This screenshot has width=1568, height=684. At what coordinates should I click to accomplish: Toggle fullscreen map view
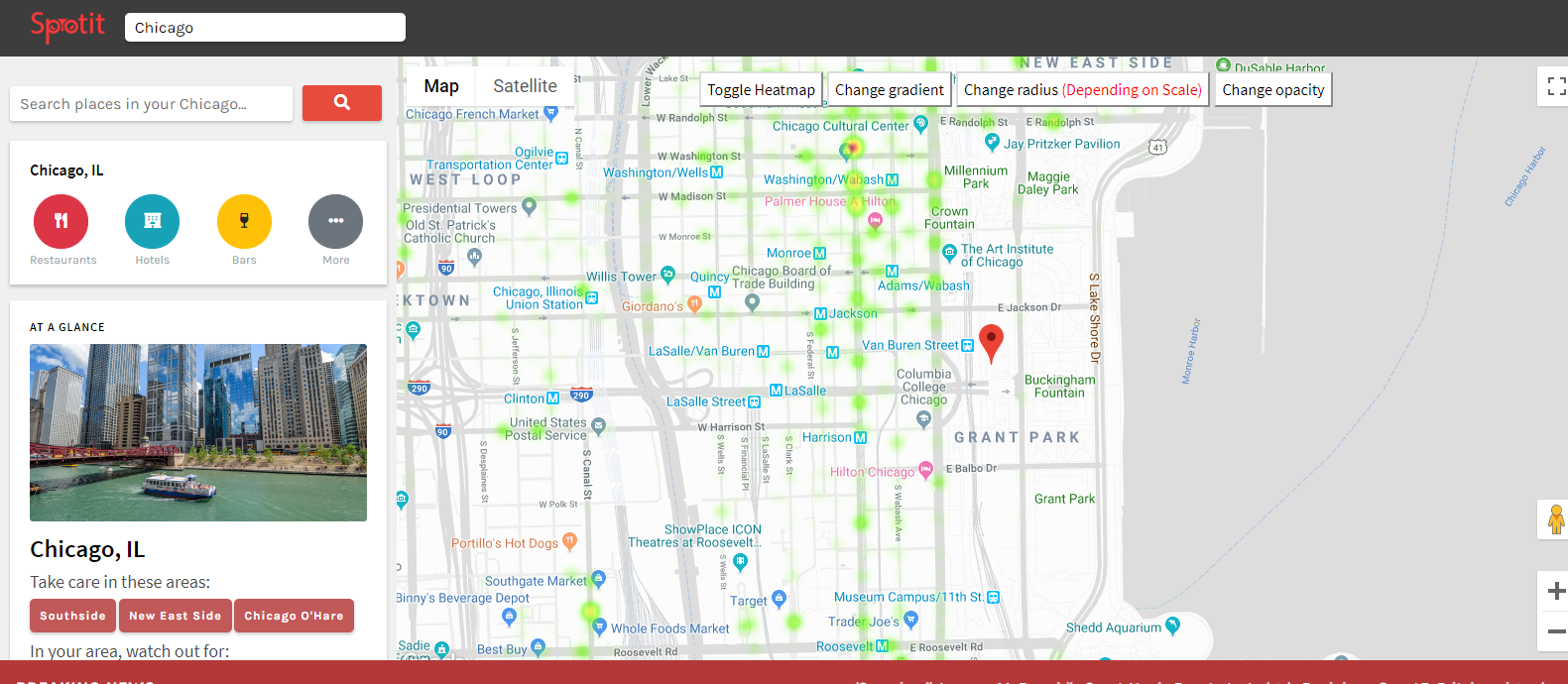coord(1556,86)
